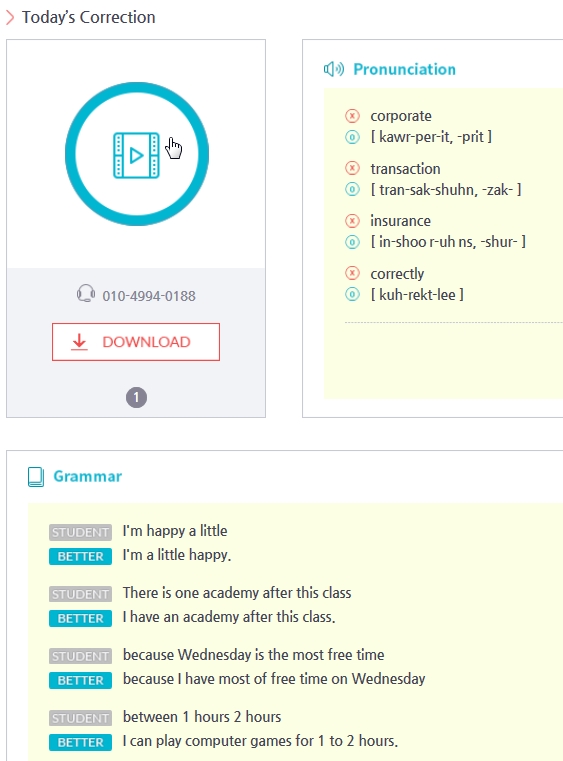Click the speaker icon beside Pronunciation
This screenshot has width=563, height=761.
point(334,69)
